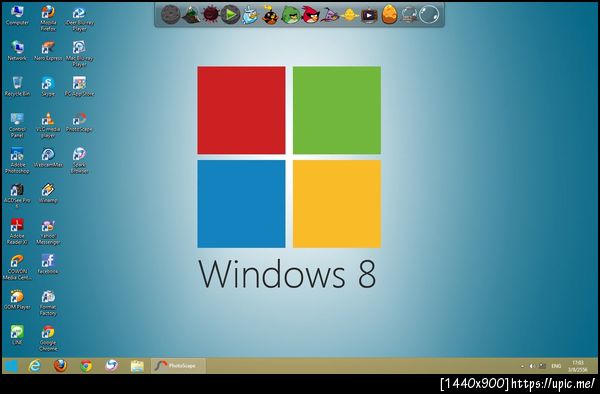This screenshot has width=600, height=394.
Task: Show hidden system tray icons
Action: coord(522,366)
